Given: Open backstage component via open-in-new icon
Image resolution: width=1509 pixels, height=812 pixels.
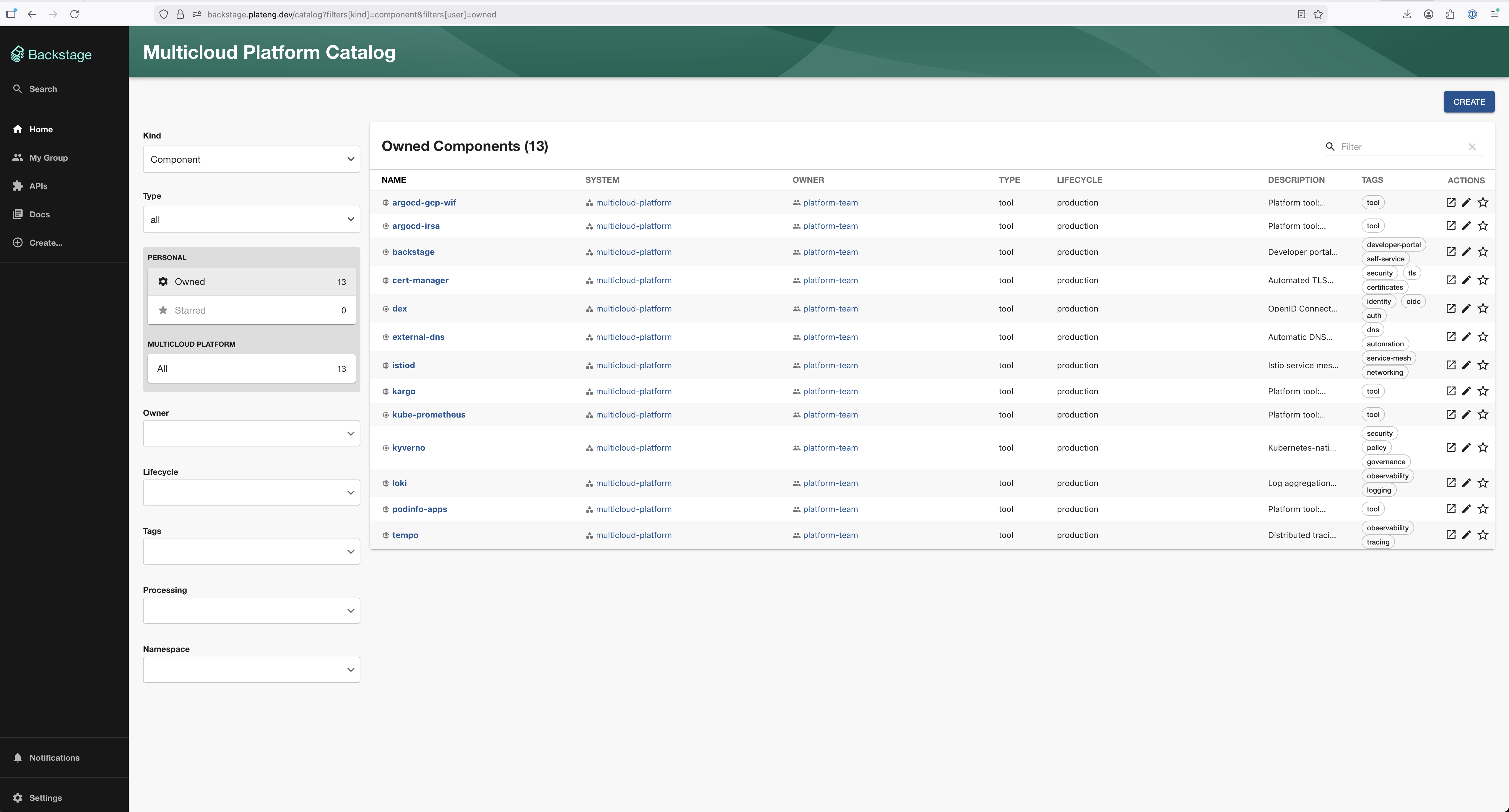Looking at the screenshot, I should point(1451,251).
